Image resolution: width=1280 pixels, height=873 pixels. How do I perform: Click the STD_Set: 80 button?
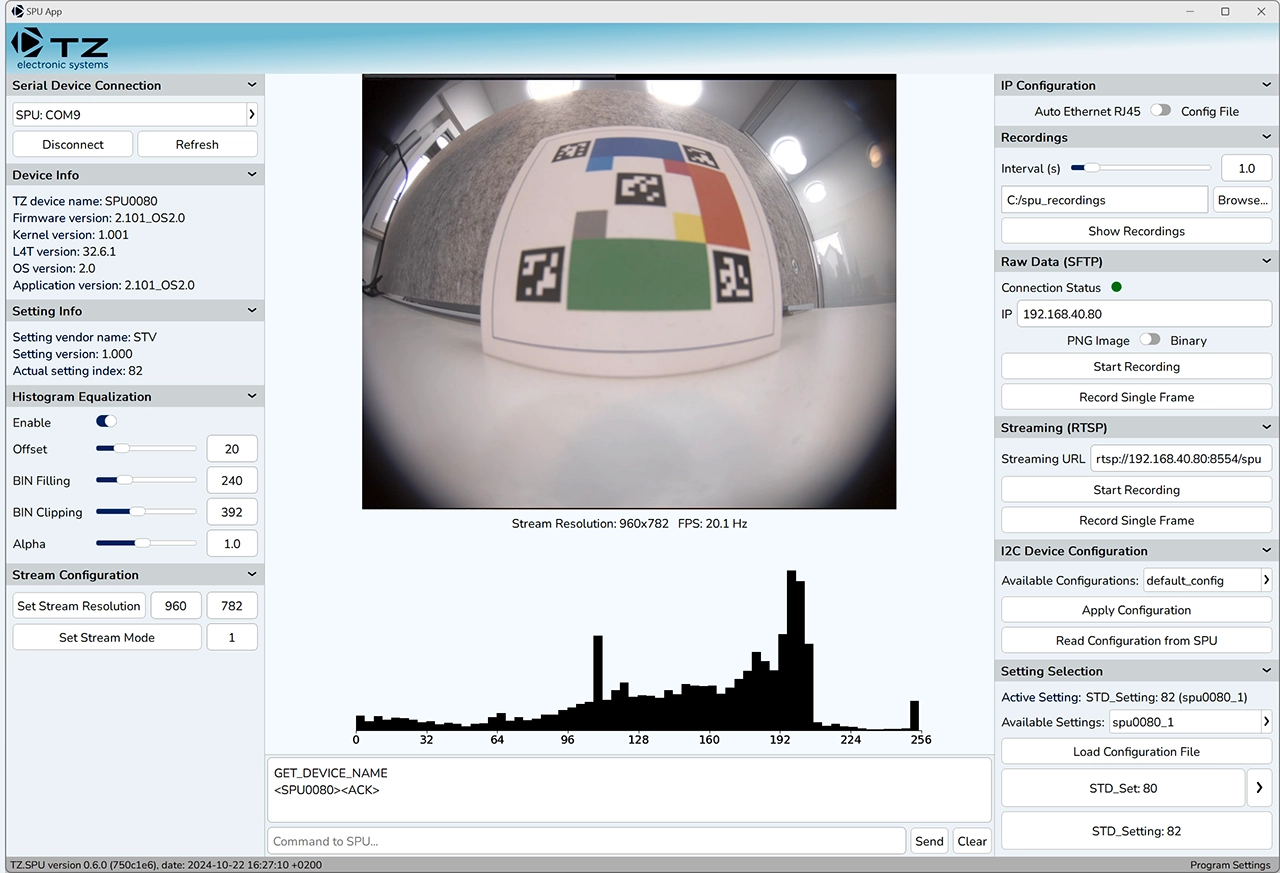point(1123,788)
